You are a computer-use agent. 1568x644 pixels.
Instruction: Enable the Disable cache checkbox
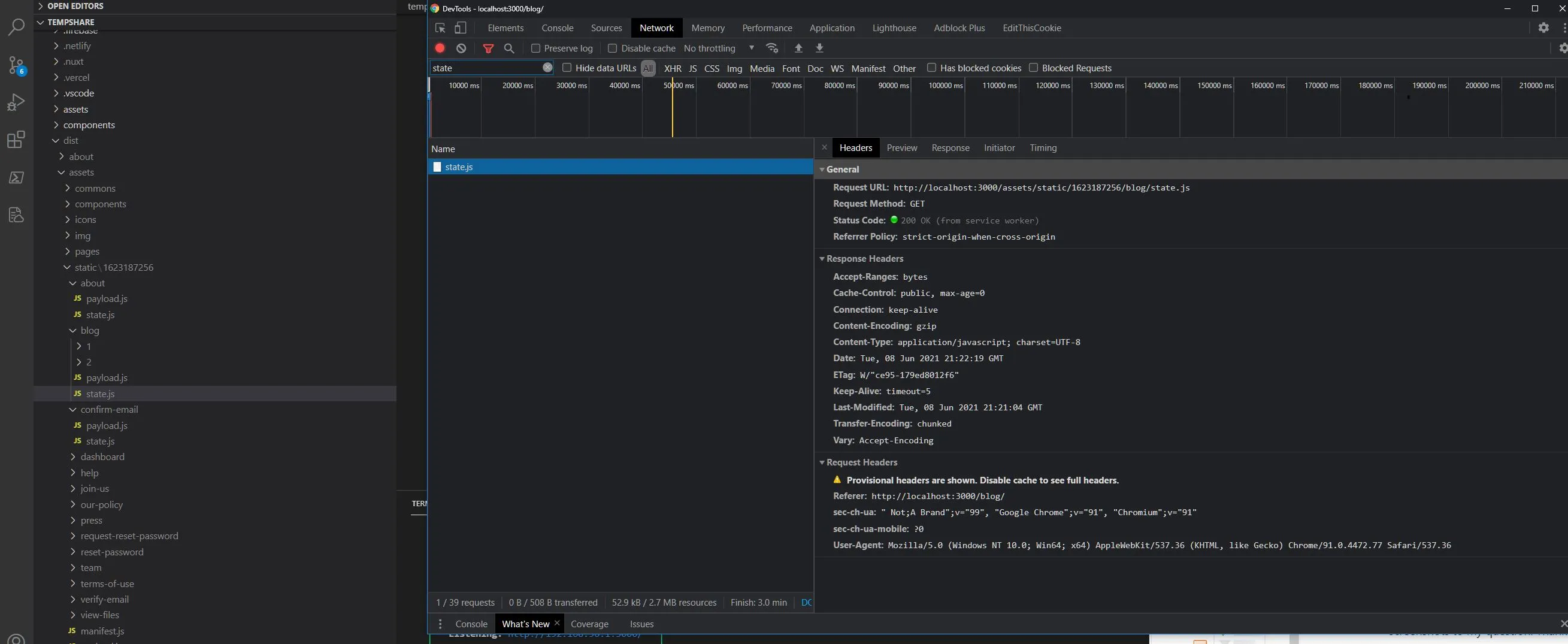612,48
